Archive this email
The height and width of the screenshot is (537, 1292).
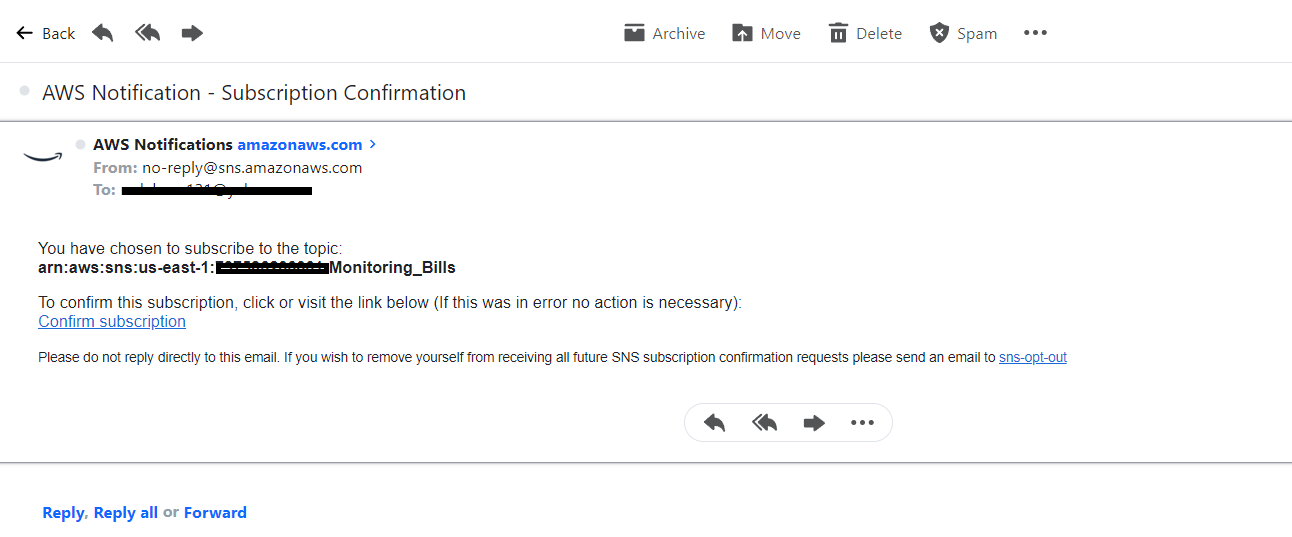(664, 33)
